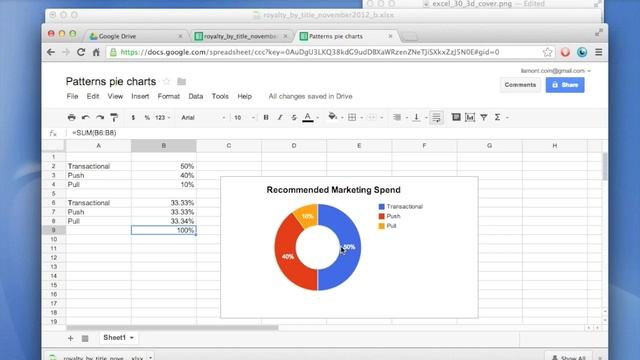Open the Data menu
Viewport: 640px width, 360px height.
196,96
